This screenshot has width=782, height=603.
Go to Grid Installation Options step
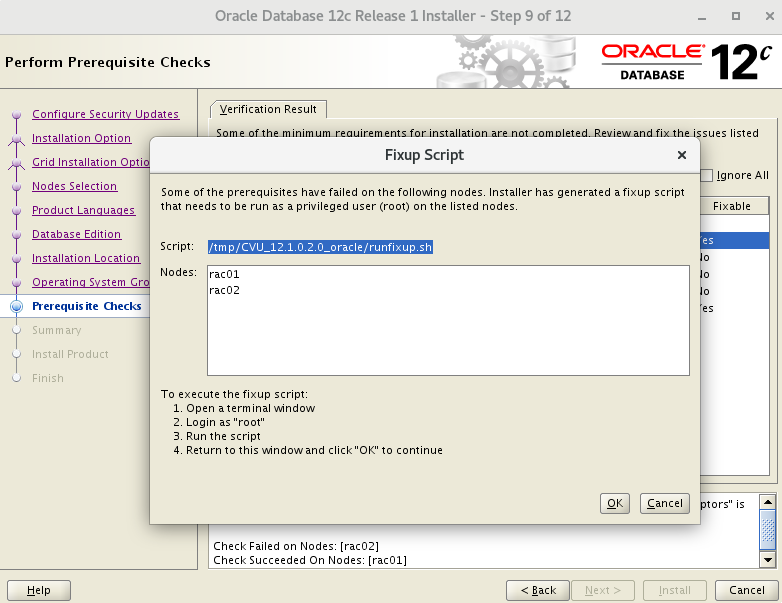[90, 162]
